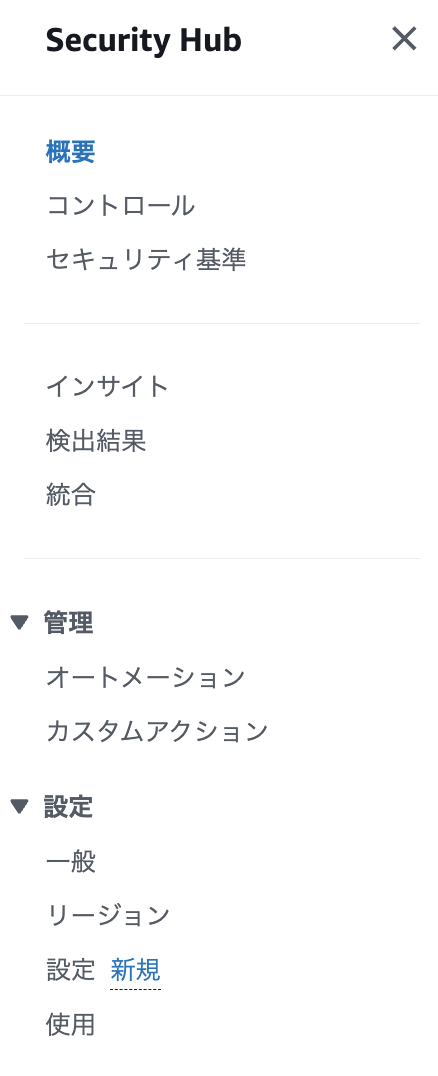This screenshot has width=438, height=1076.
Task: Open the 検出結果 findings page
Action: [96, 441]
